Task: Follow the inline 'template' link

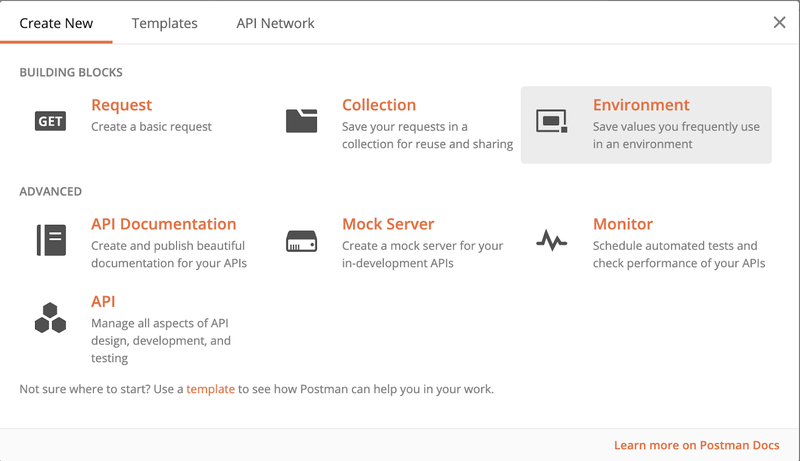Action: click(x=210, y=388)
